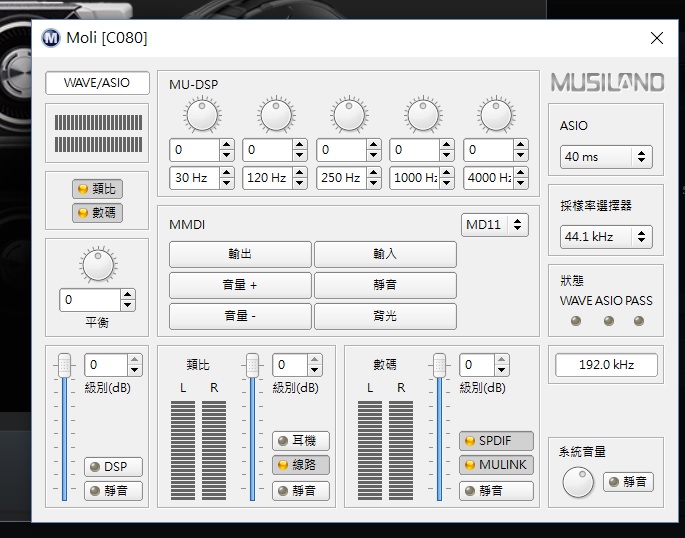This screenshot has height=538, width=685.
Task: Click the 30 Hz EQ gain knob
Action: click(202, 115)
